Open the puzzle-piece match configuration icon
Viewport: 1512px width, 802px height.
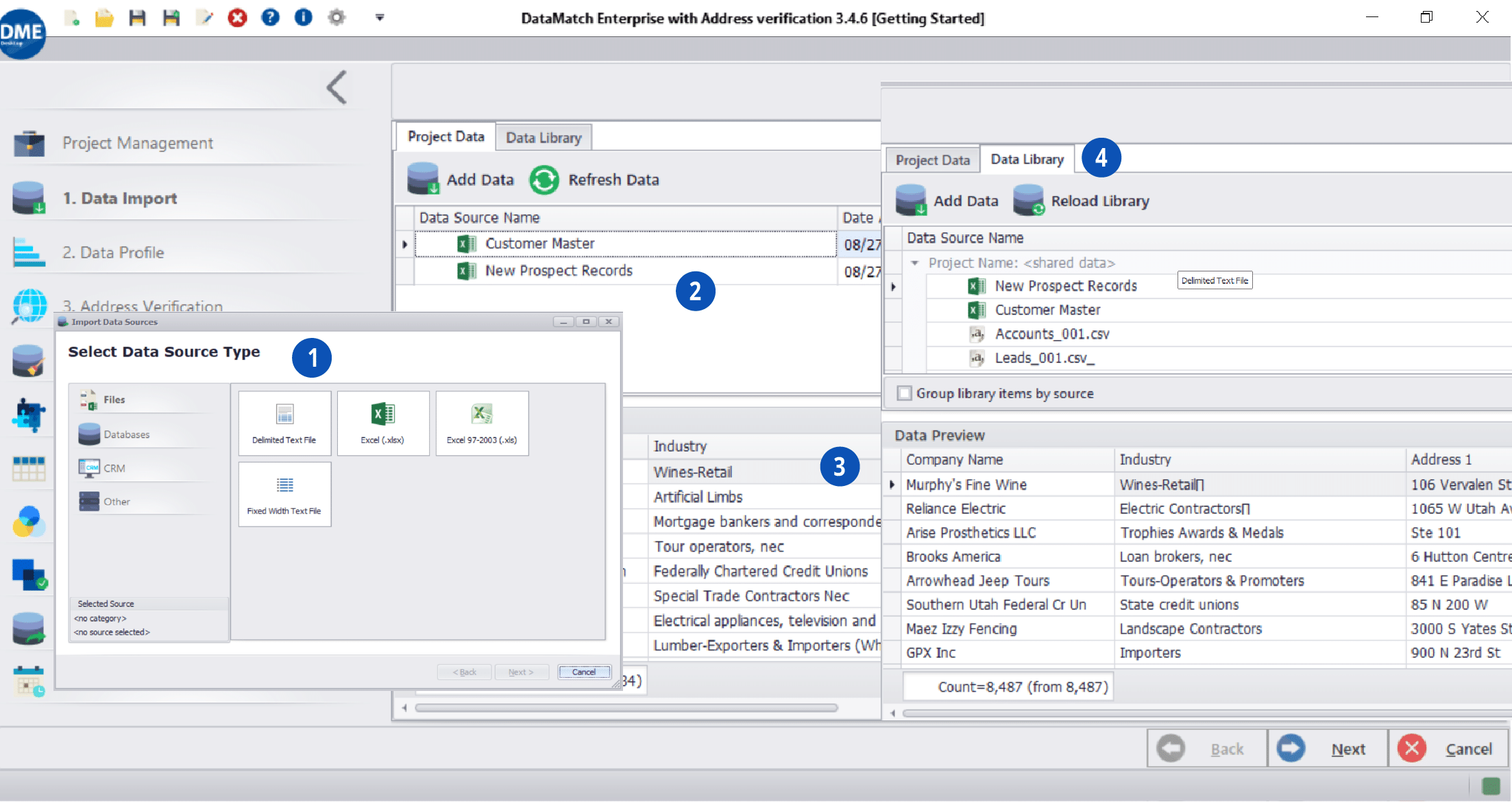[28, 415]
